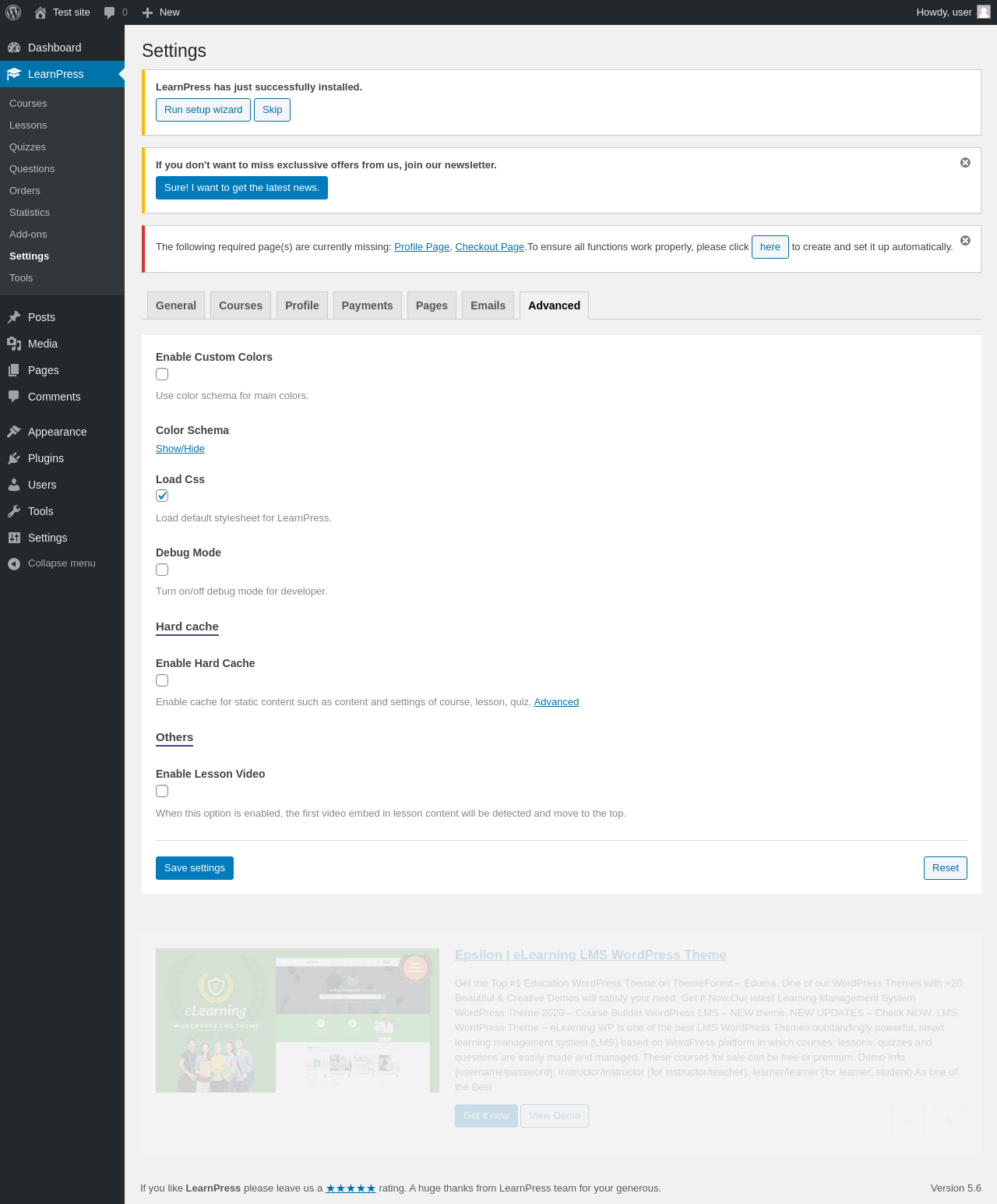Open the Payments tab

(368, 305)
